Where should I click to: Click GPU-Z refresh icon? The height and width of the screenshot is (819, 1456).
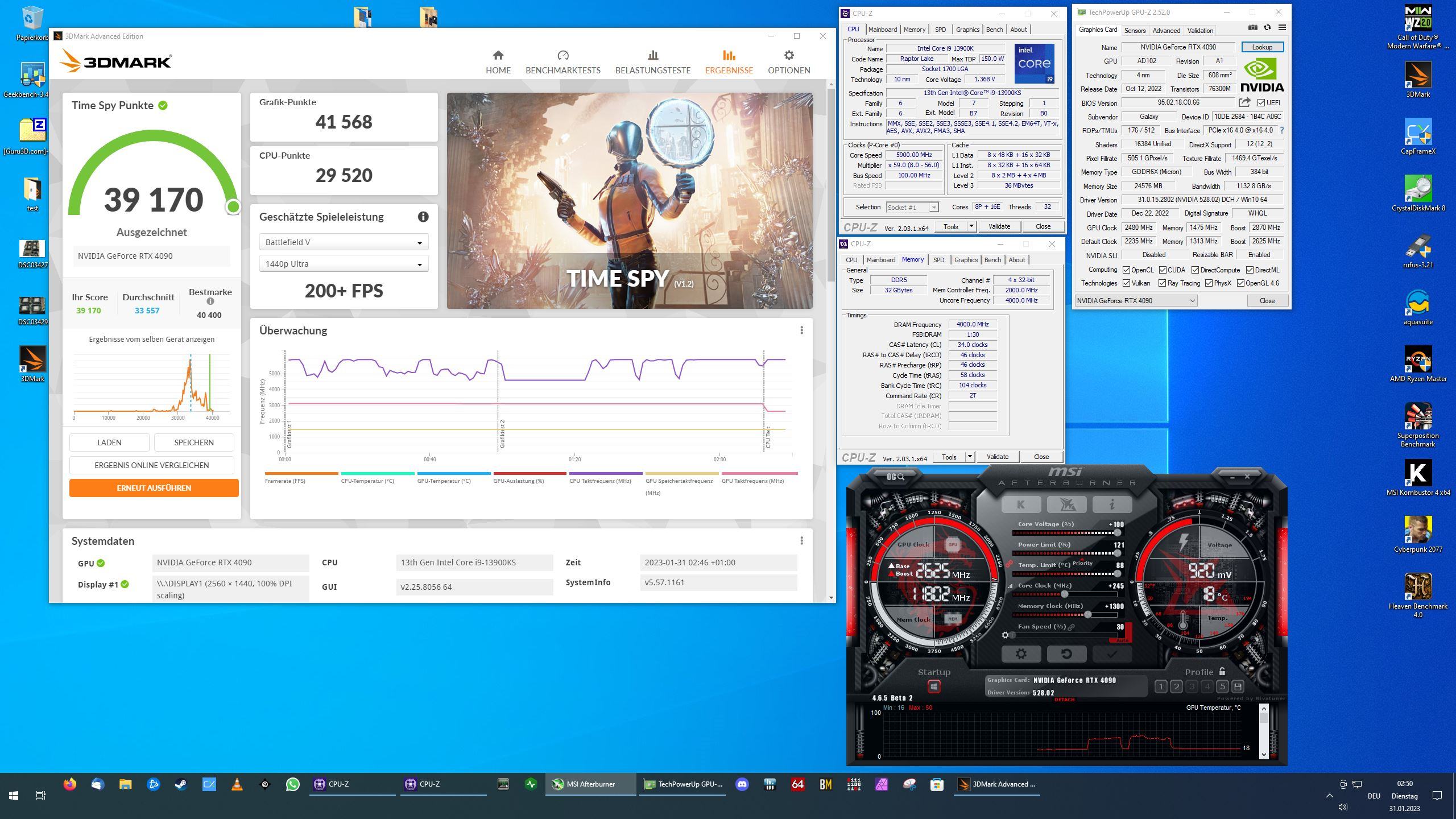point(1267,27)
